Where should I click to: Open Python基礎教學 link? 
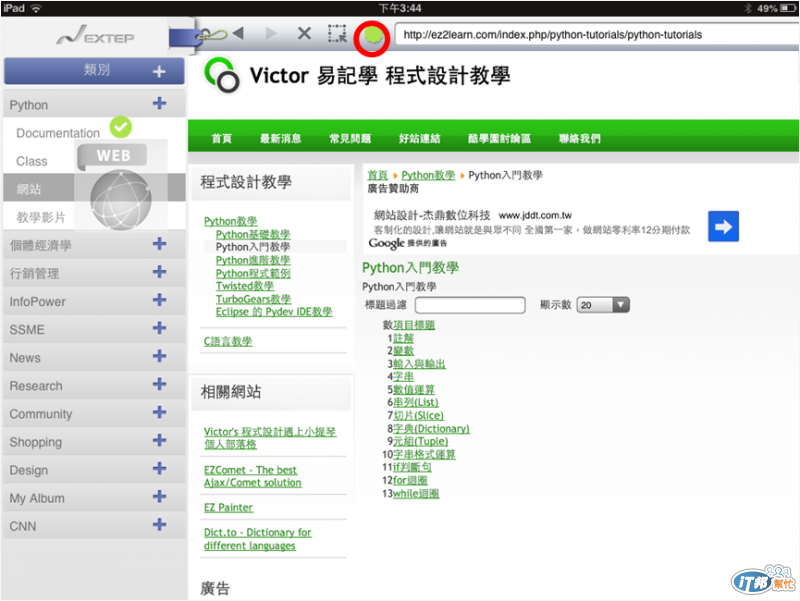(253, 234)
